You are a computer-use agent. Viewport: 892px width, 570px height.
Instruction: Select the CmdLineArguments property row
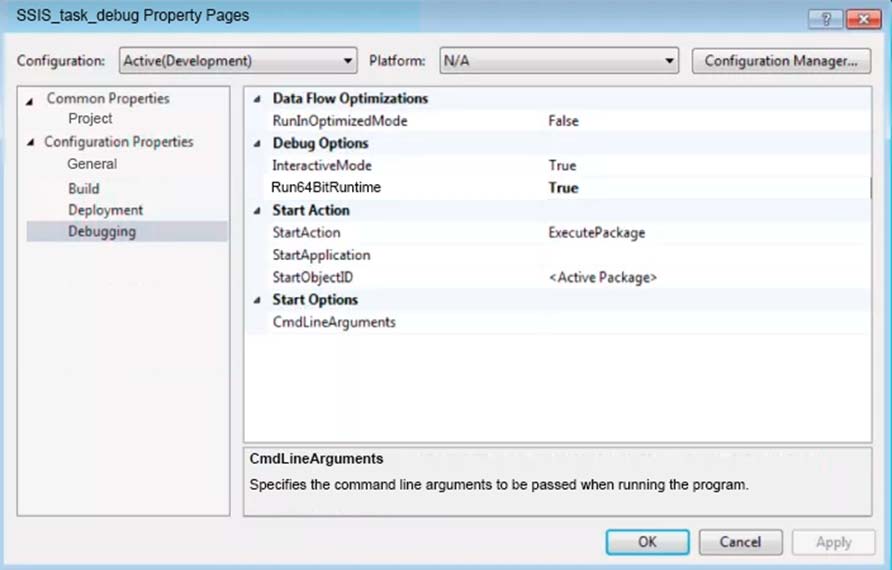(558, 322)
